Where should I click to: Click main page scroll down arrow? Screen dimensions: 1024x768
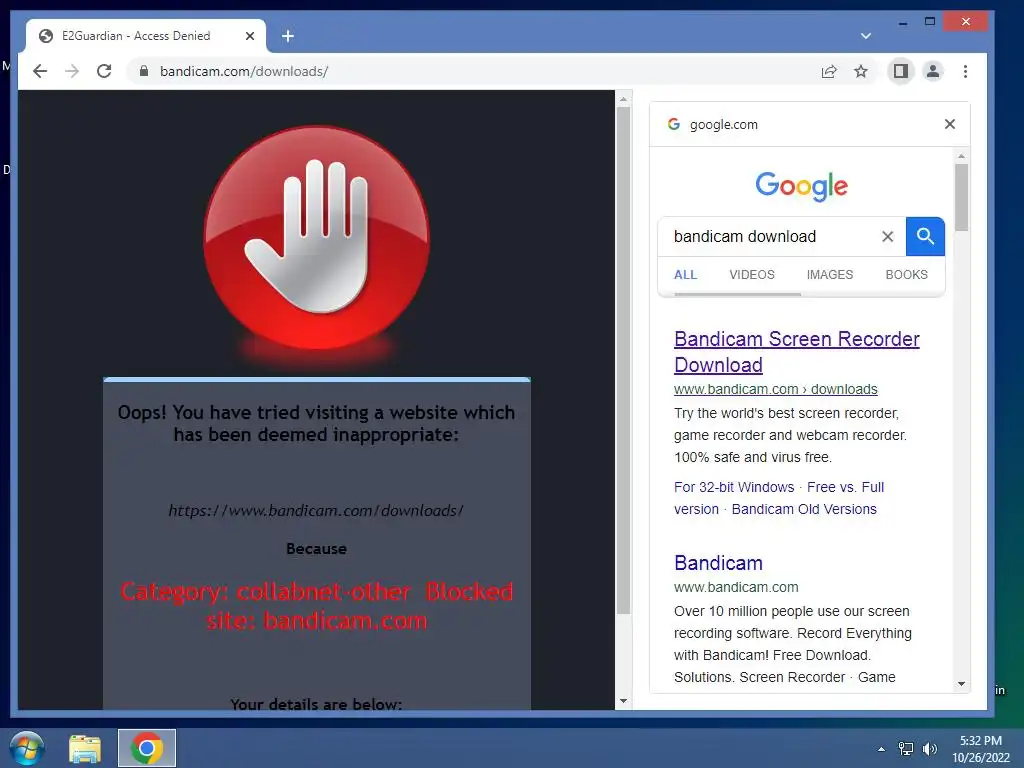623,701
